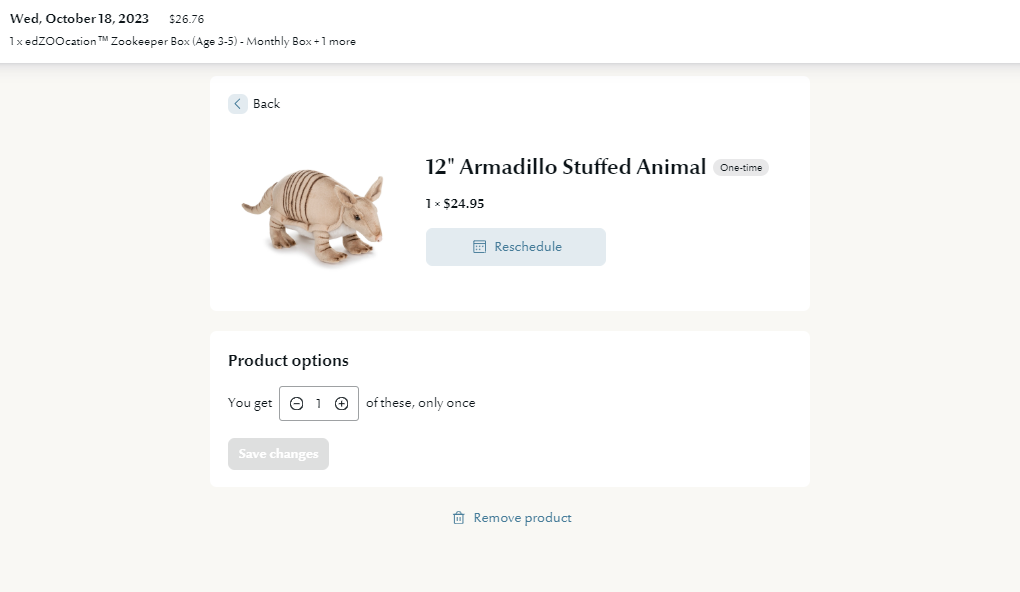The height and width of the screenshot is (592, 1020).
Task: Click the 1 × $24.95 price line
Action: [455, 204]
